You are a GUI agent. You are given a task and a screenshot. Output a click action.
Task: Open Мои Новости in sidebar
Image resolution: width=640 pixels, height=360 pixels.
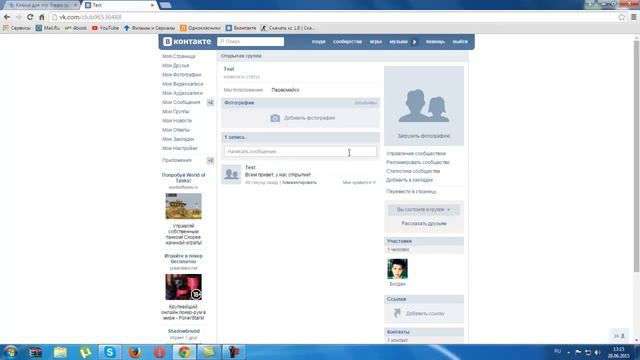pyautogui.click(x=177, y=121)
